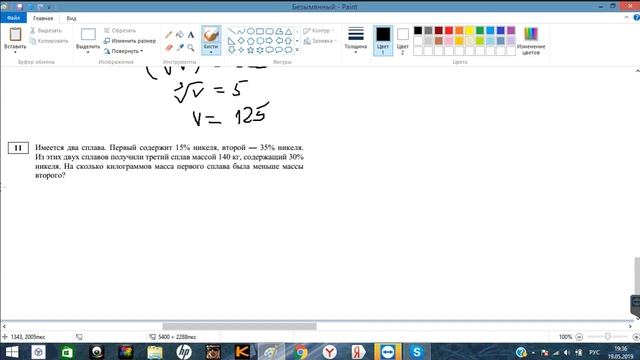This screenshot has height=360, width=640.
Task: Choose the right triangle shape
Action: point(231,40)
